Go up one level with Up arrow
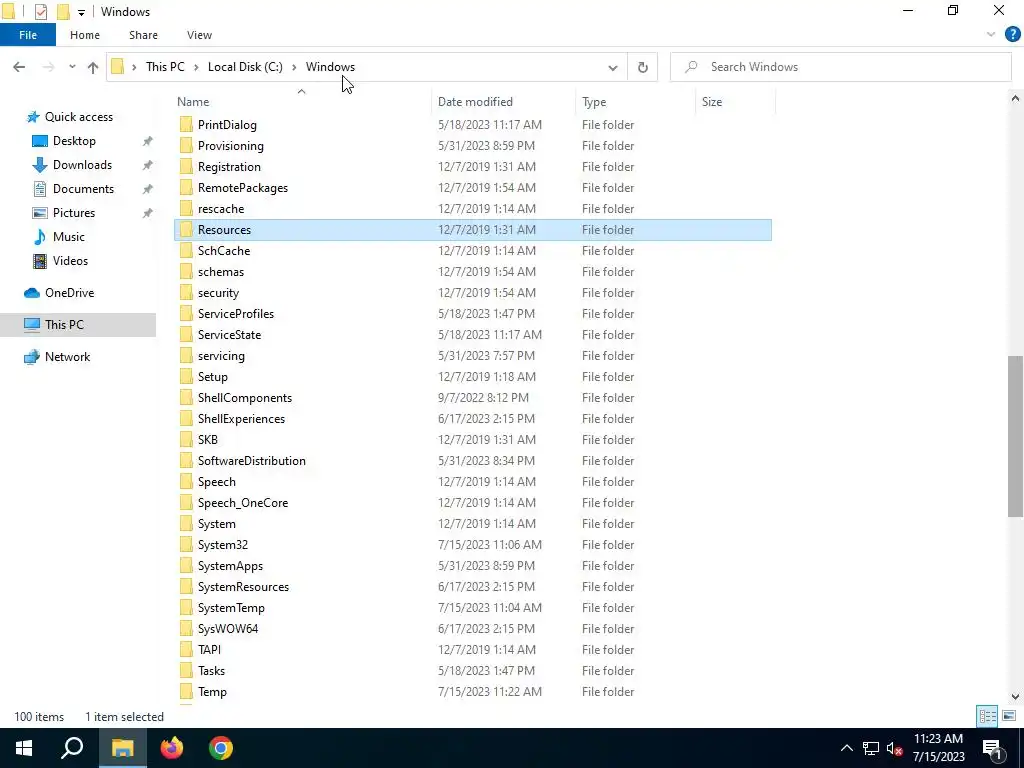The height and width of the screenshot is (768, 1024). click(x=93, y=67)
